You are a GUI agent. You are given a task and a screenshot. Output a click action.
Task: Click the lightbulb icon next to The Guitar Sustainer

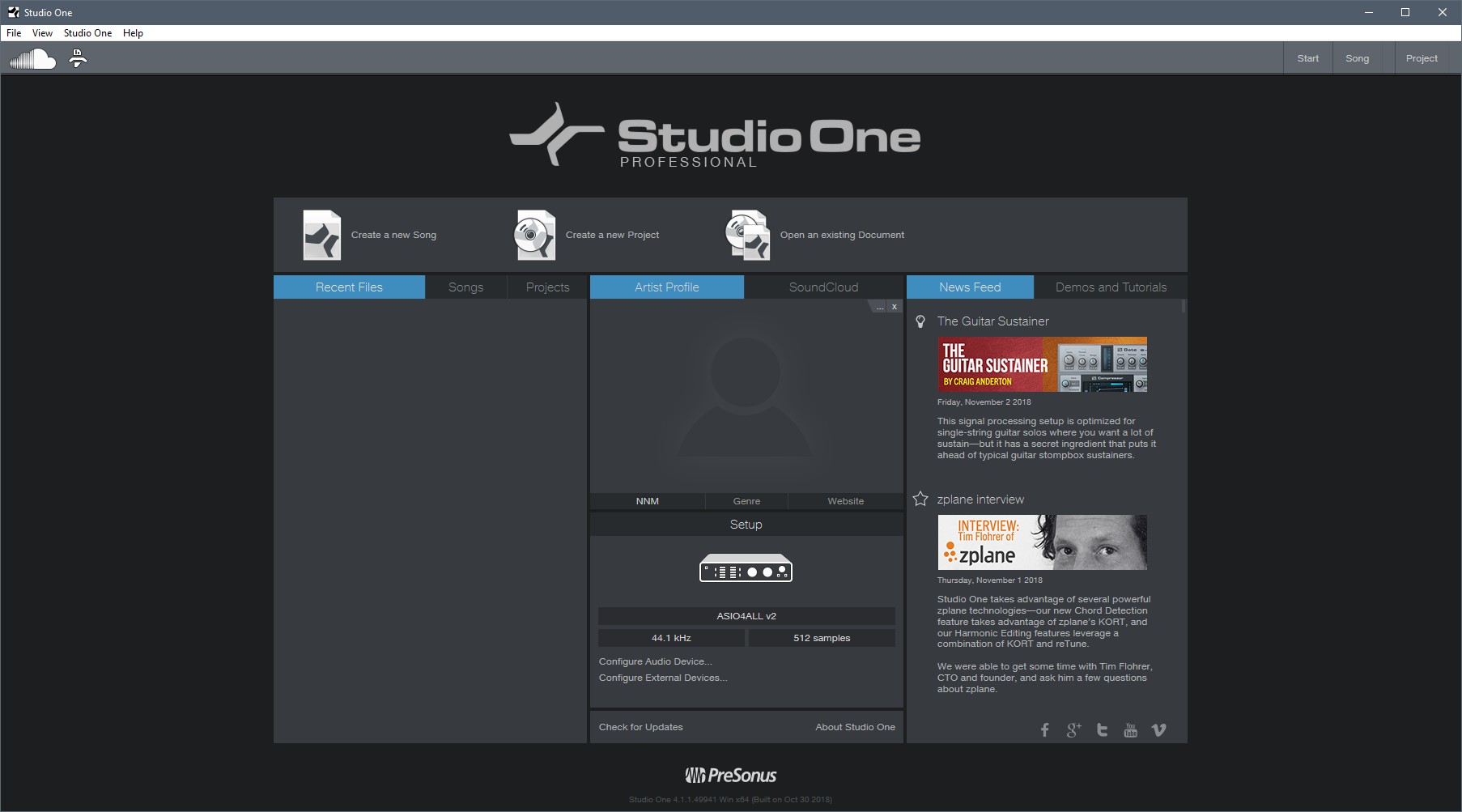[920, 321]
